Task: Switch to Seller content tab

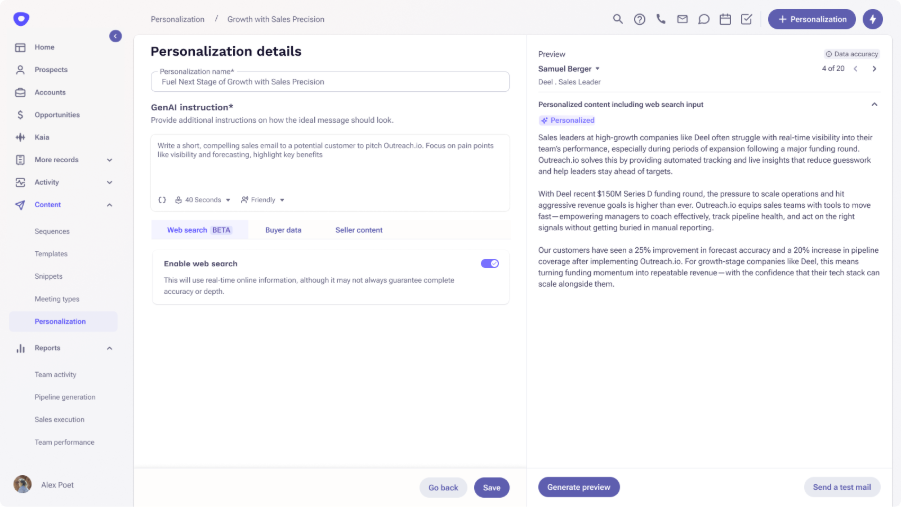Action: 359,230
